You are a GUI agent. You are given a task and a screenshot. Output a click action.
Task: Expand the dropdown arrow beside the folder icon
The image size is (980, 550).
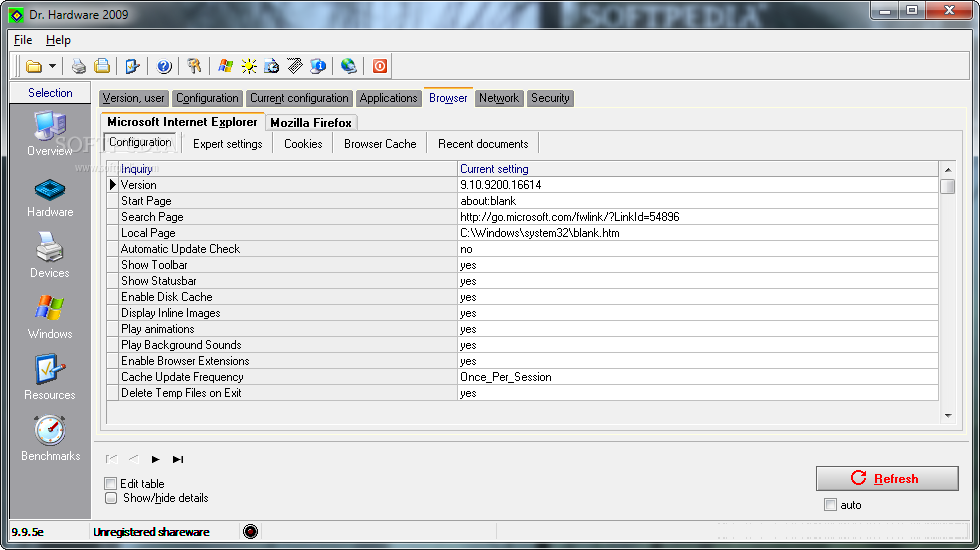pyautogui.click(x=52, y=66)
